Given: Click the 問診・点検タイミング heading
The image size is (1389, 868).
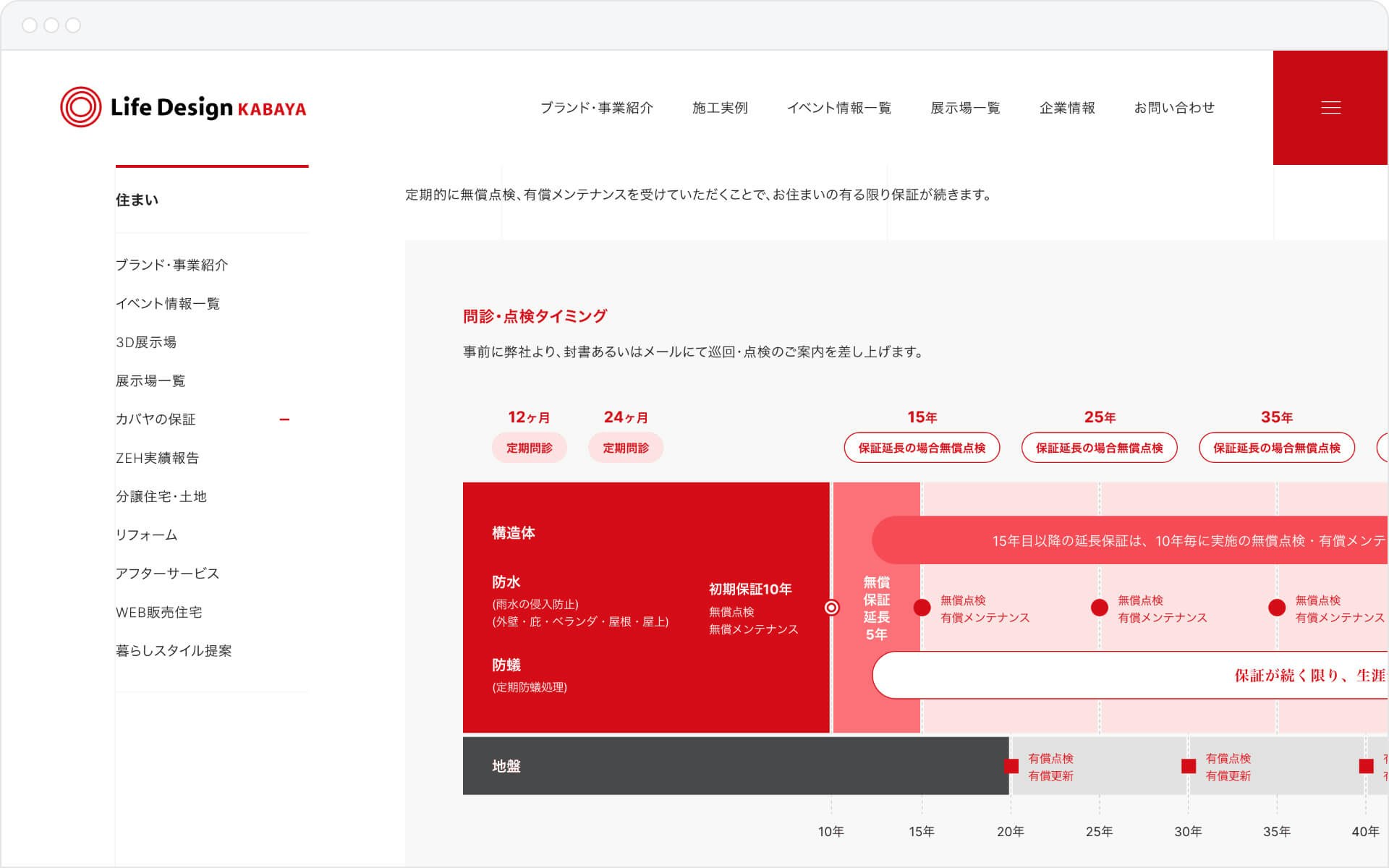Looking at the screenshot, I should tap(535, 316).
